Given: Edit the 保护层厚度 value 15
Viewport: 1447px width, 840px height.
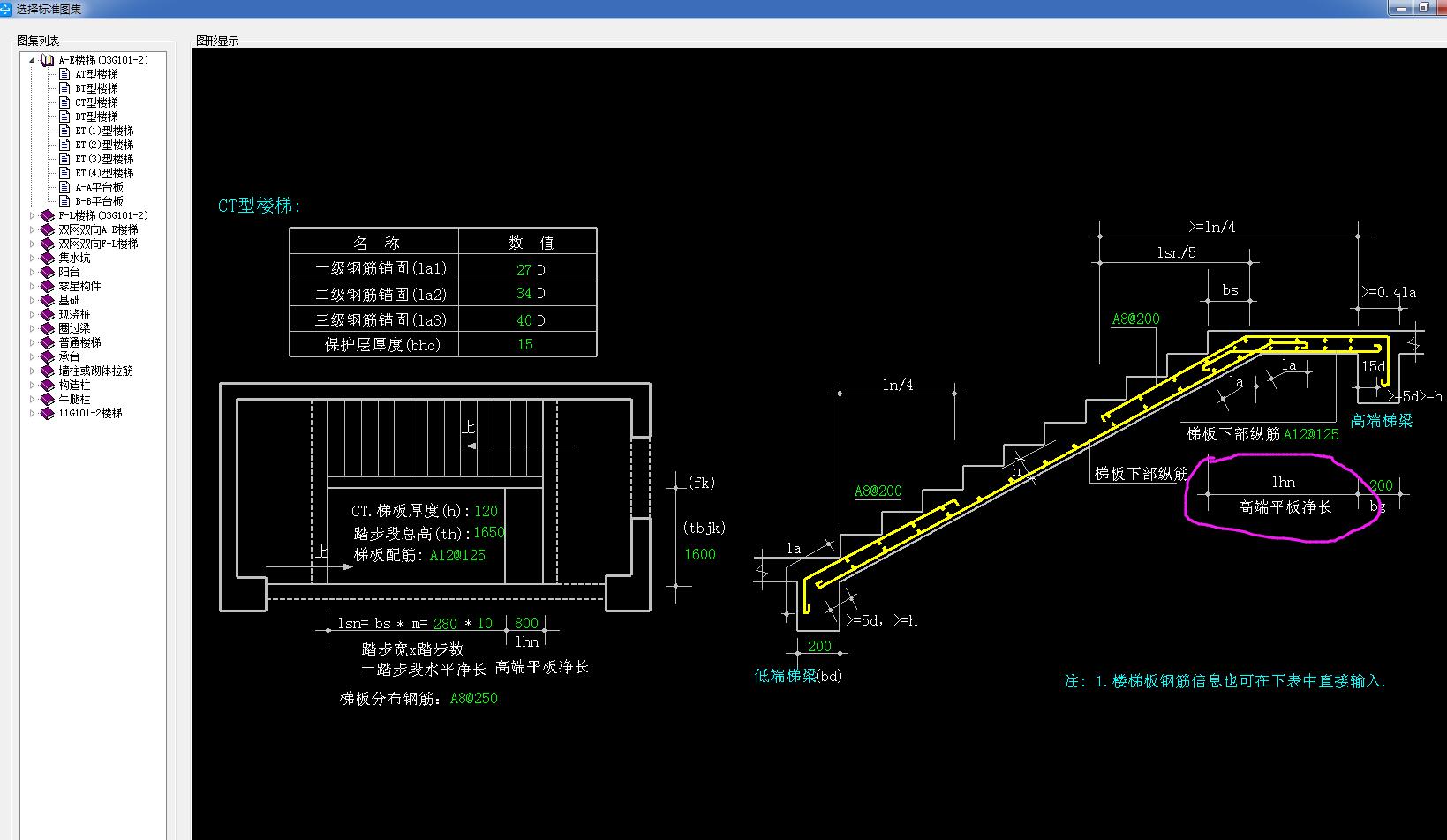Looking at the screenshot, I should pyautogui.click(x=525, y=344).
